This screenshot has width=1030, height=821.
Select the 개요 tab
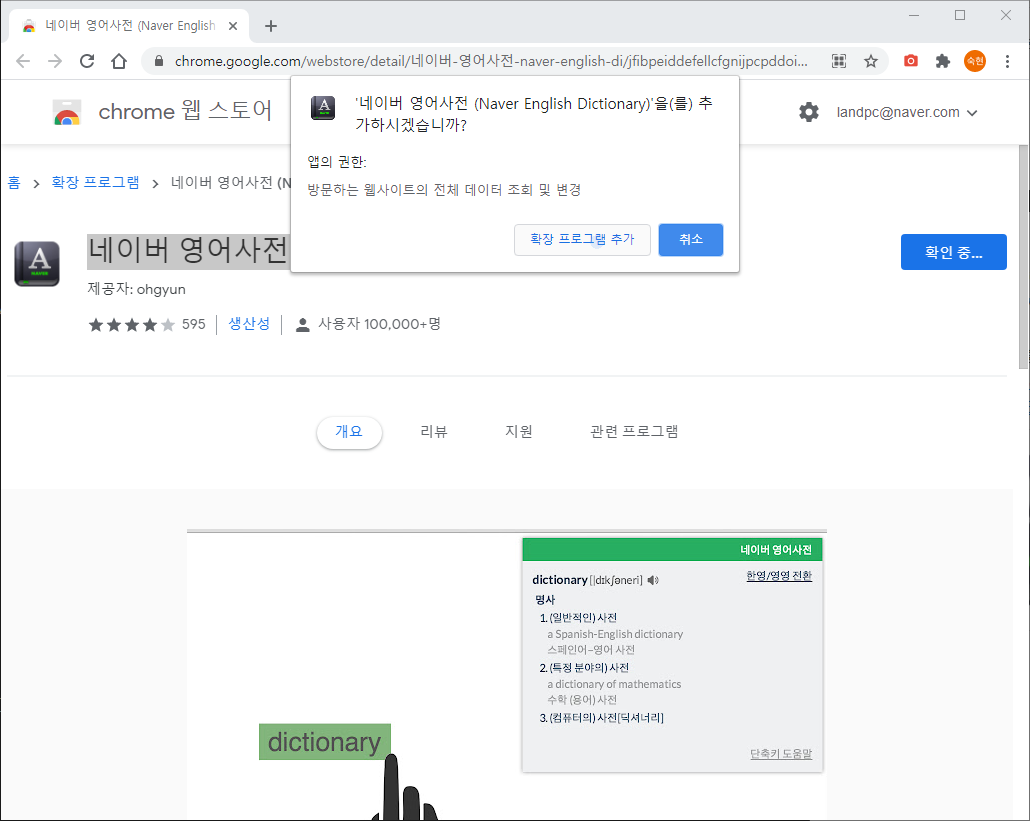(x=349, y=432)
